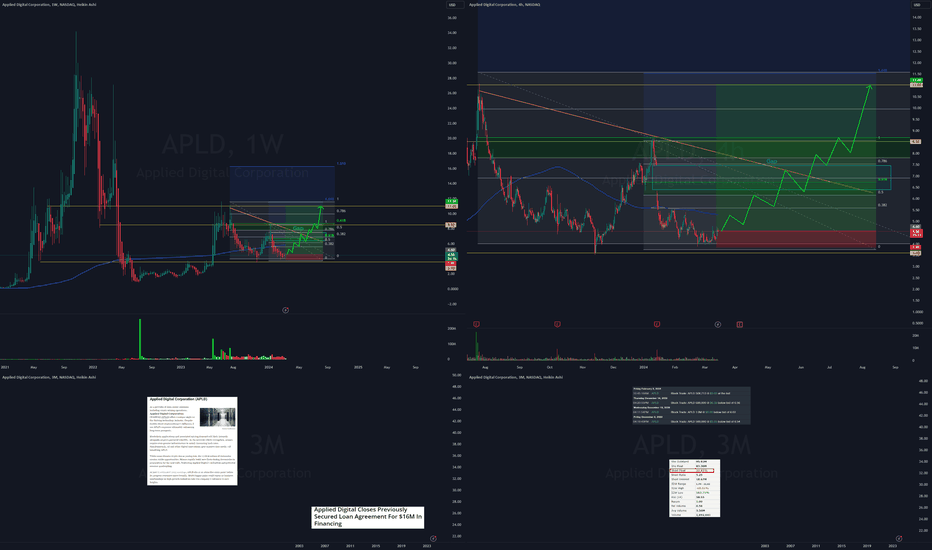Open the USD currency selector on 4h chart
This screenshot has width=932, height=550.
[922, 5]
